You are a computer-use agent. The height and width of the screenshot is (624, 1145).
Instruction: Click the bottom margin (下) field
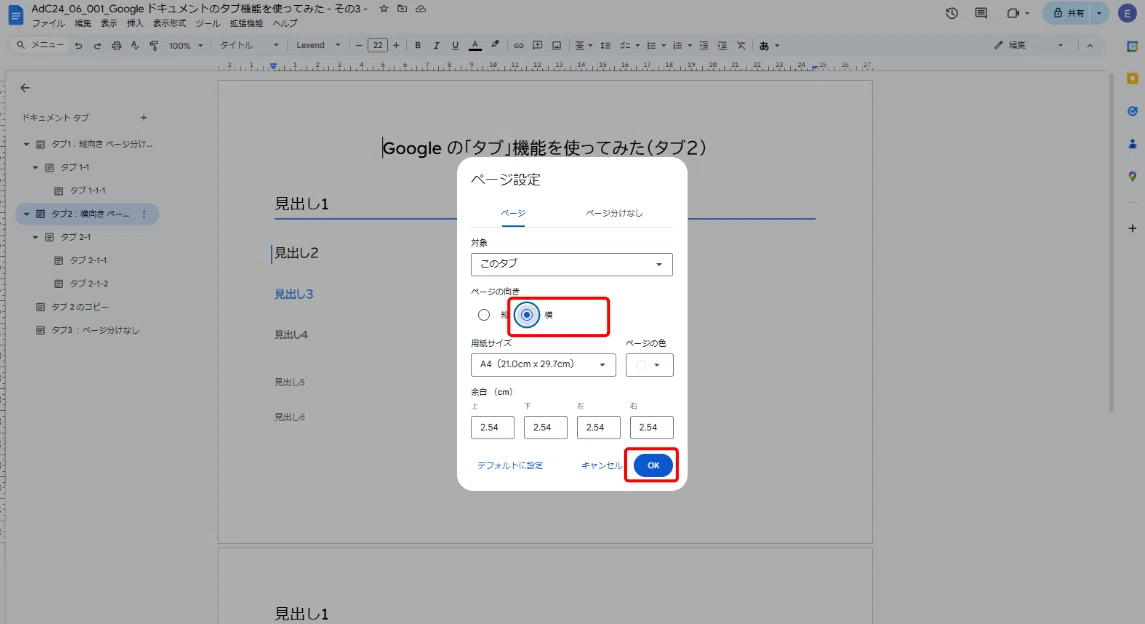point(545,428)
